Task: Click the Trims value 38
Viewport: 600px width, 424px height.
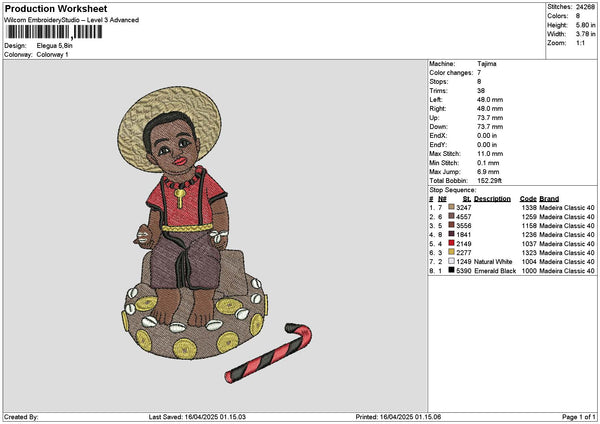Action: 481,91
